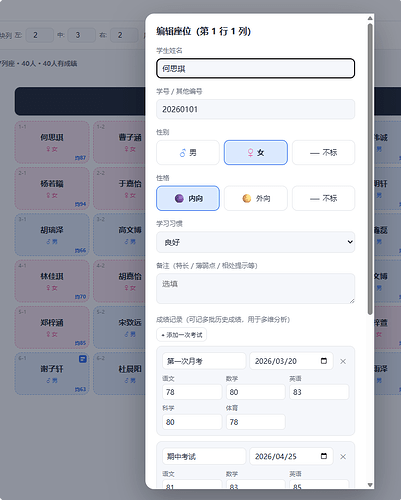Open calendar picker for 2026/04/25 date

click(x=324, y=456)
